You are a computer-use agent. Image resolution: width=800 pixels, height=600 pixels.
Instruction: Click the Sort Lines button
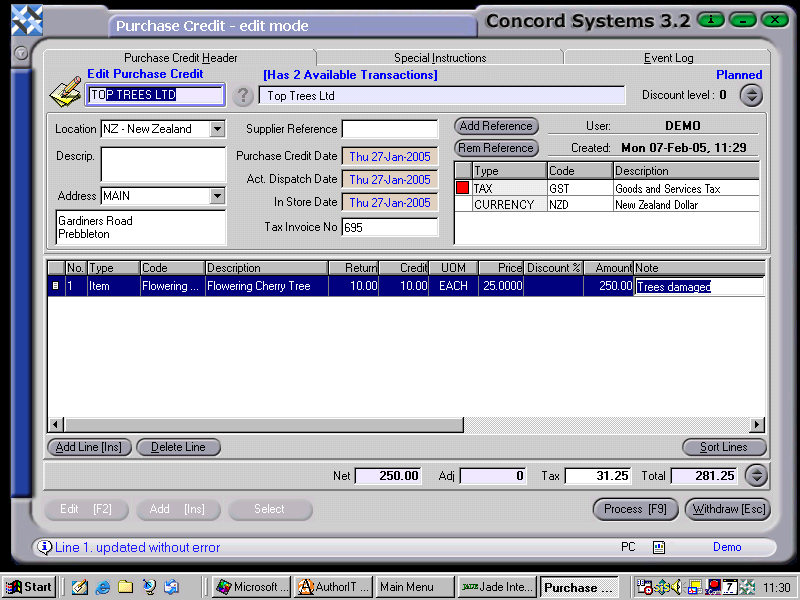click(x=723, y=447)
